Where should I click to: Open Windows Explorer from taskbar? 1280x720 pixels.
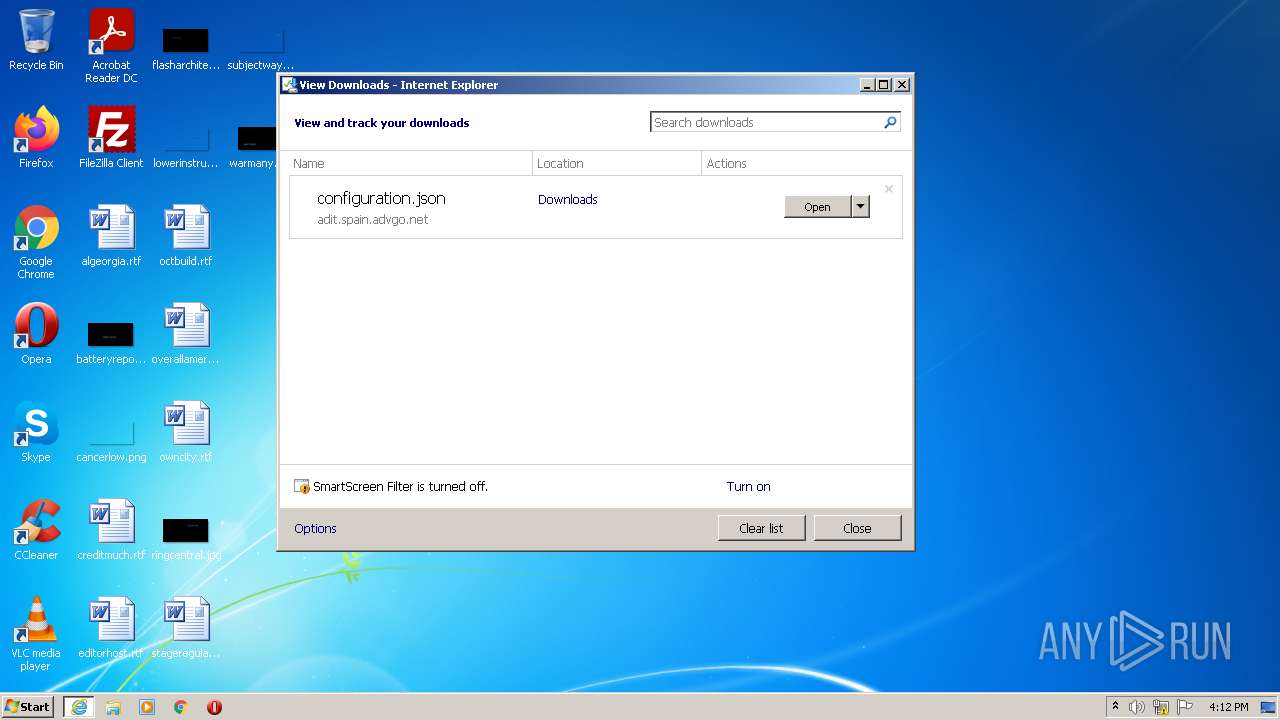click(x=113, y=707)
